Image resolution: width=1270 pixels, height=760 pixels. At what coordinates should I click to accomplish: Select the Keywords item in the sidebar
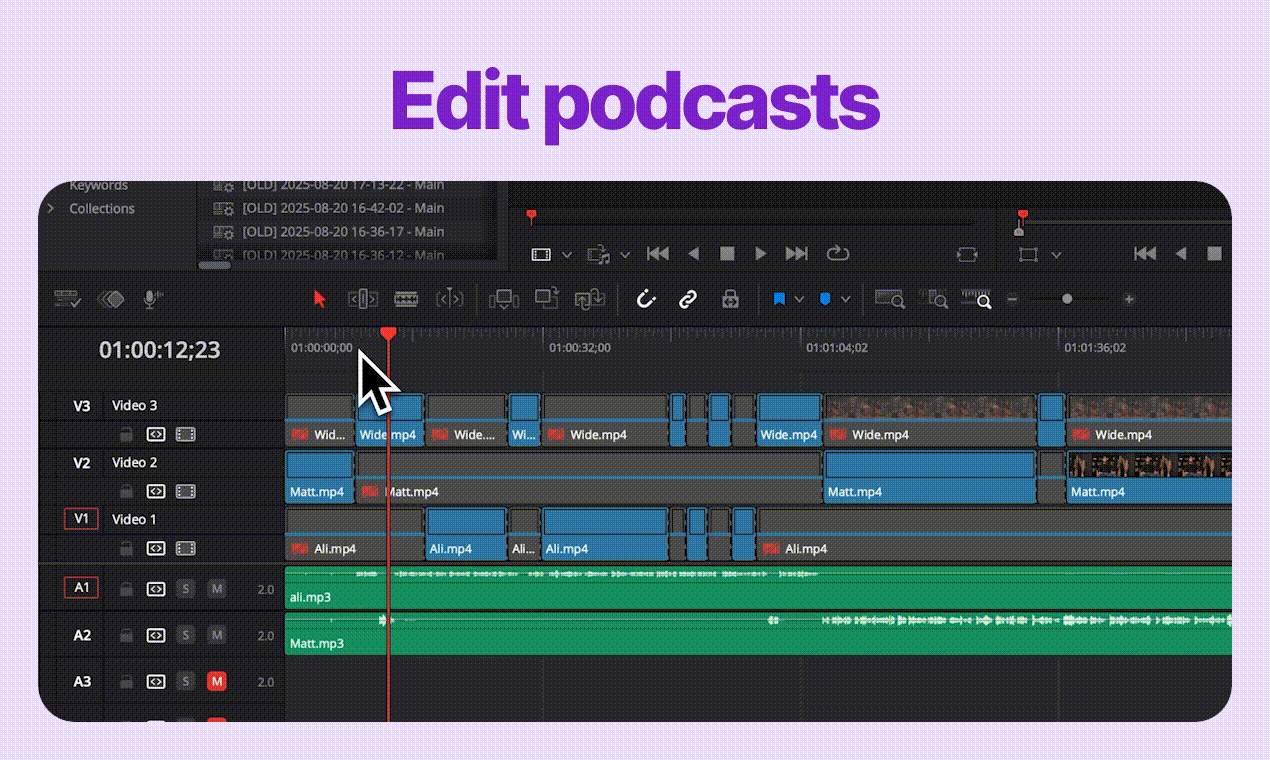(x=100, y=185)
